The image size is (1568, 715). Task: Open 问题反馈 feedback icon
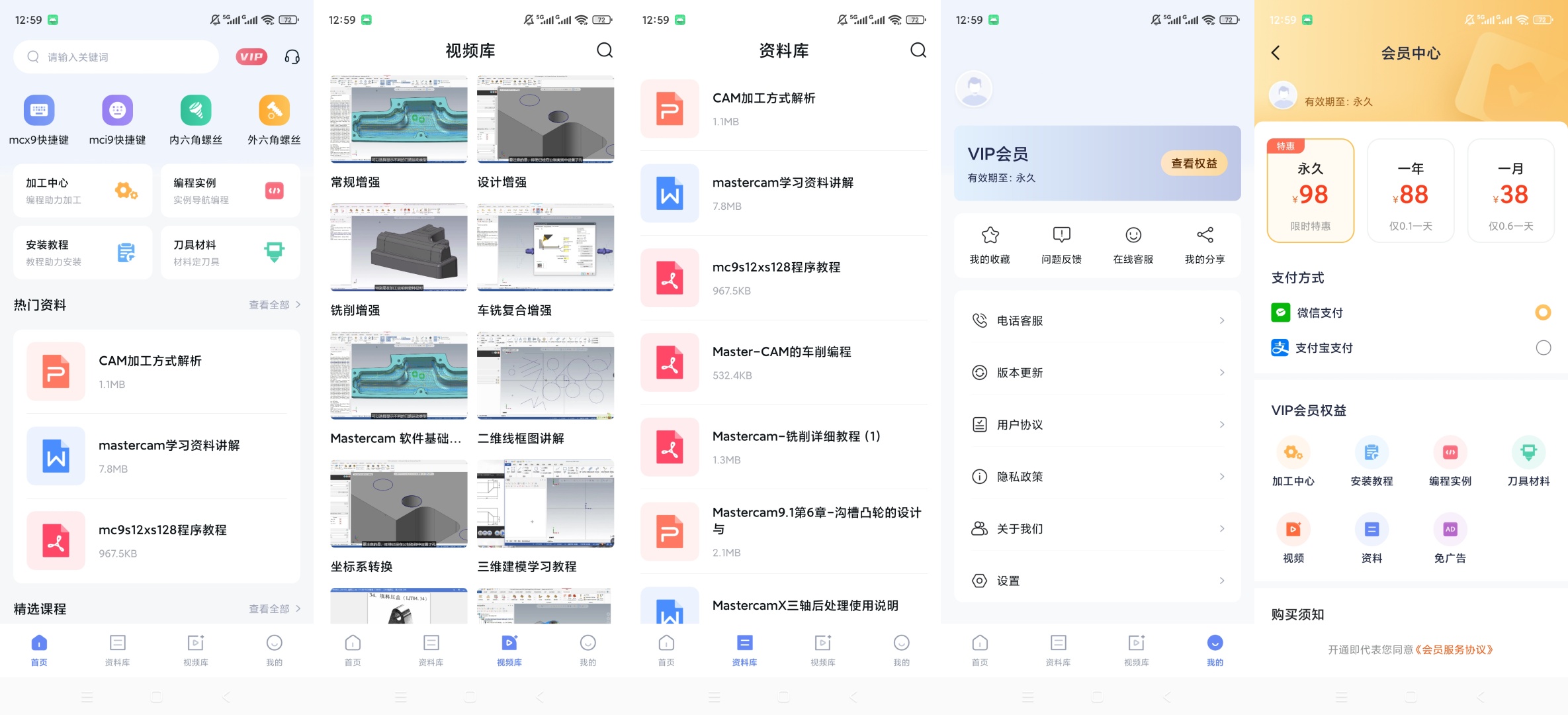(1061, 235)
